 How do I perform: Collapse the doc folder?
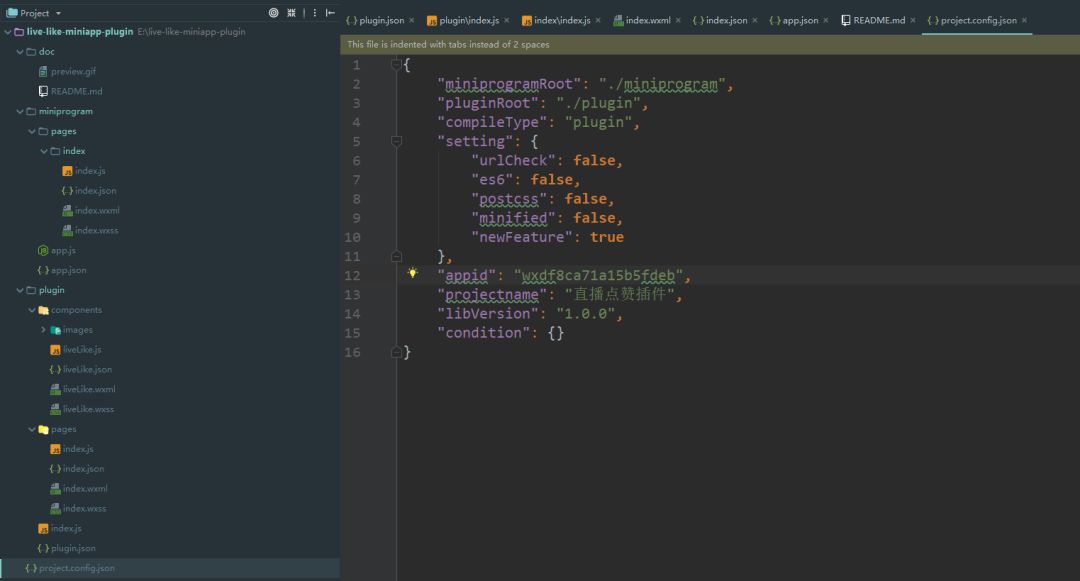(x=20, y=52)
